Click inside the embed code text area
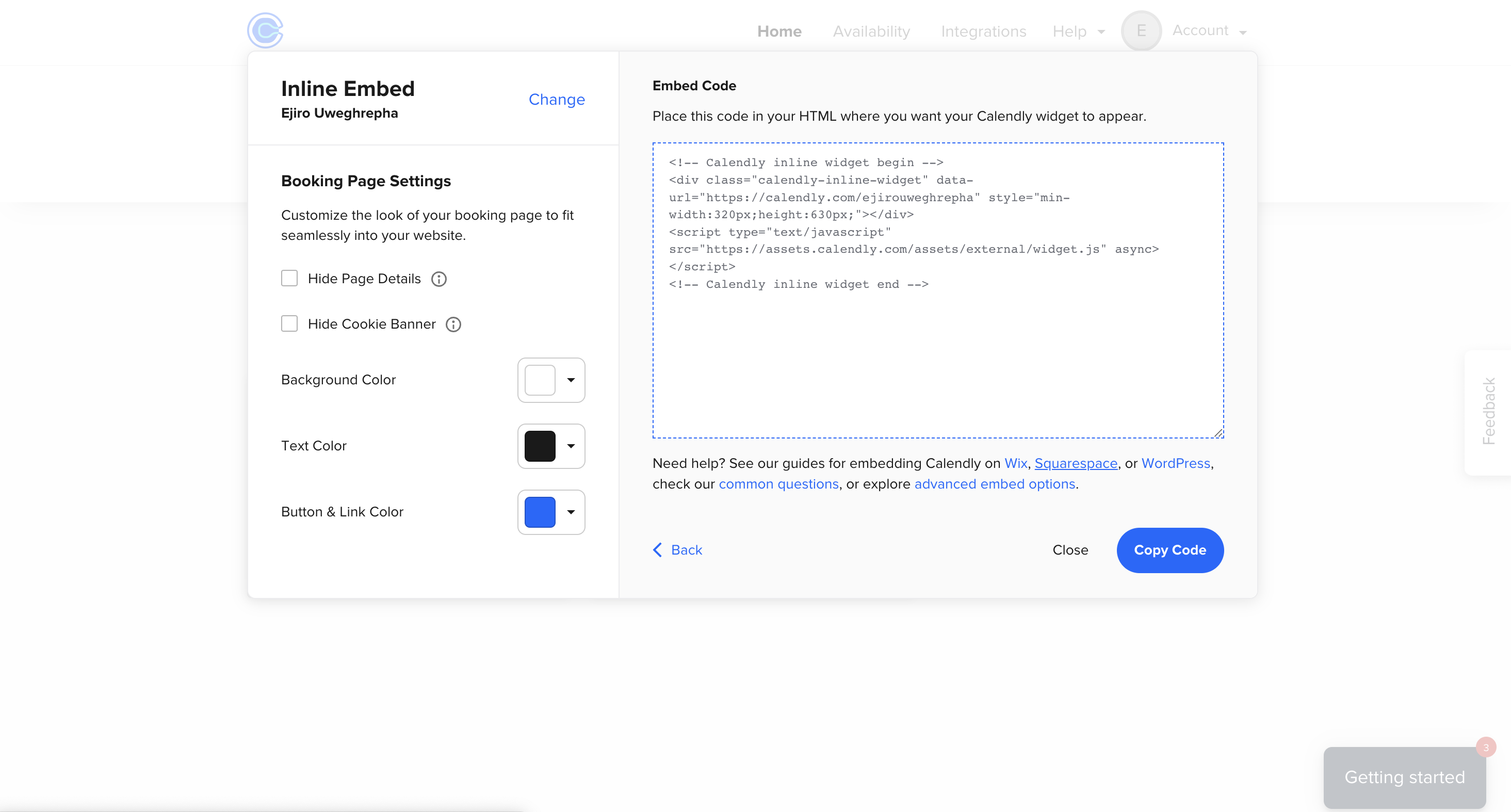The height and width of the screenshot is (812, 1511). coord(938,290)
